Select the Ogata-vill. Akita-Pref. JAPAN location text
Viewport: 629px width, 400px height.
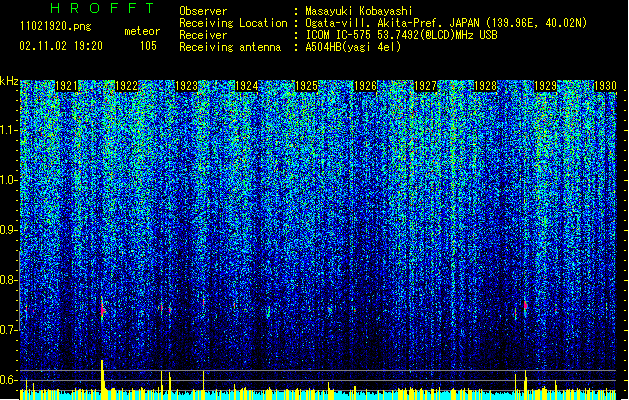click(x=446, y=23)
